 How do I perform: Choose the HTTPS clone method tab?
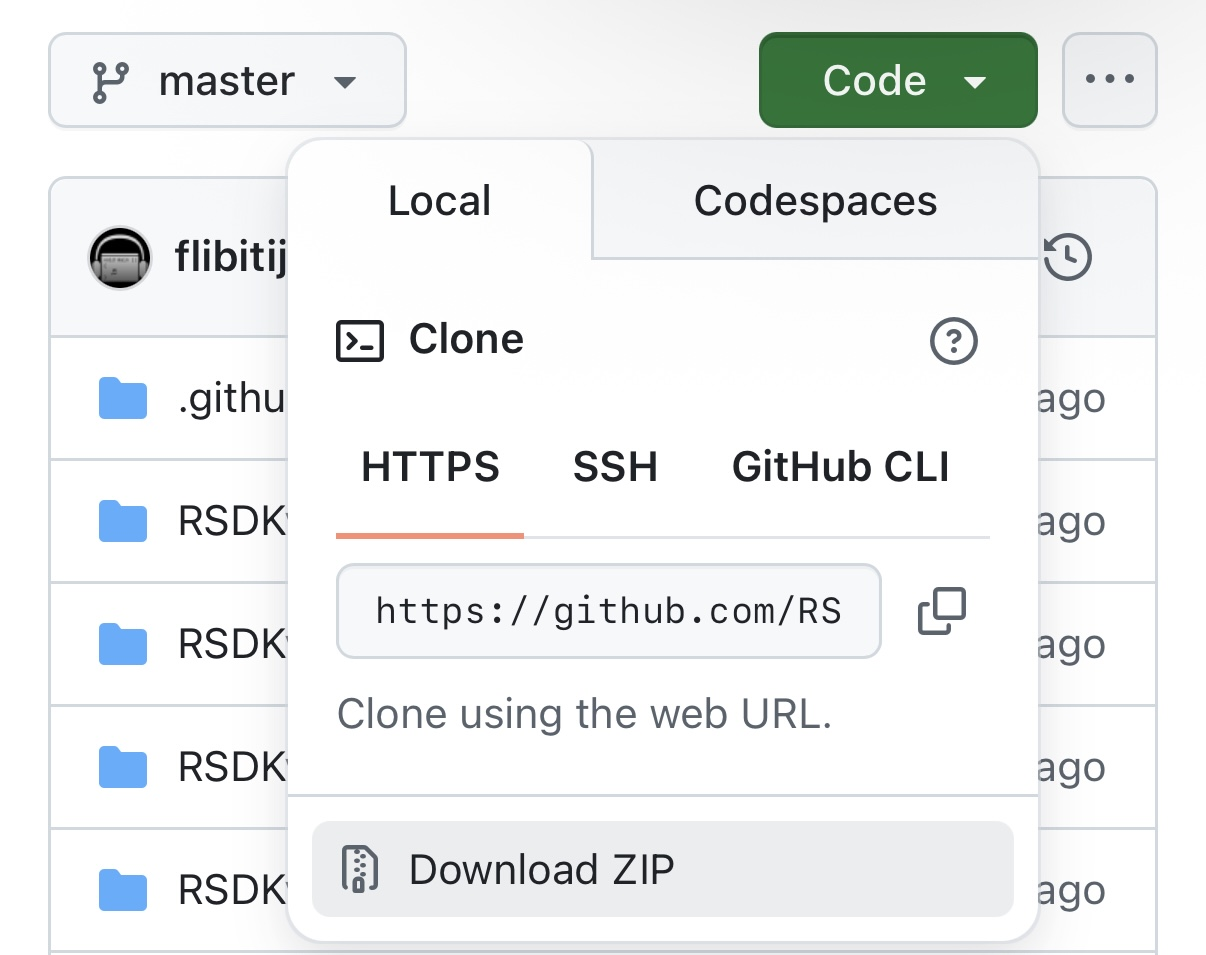click(x=430, y=467)
